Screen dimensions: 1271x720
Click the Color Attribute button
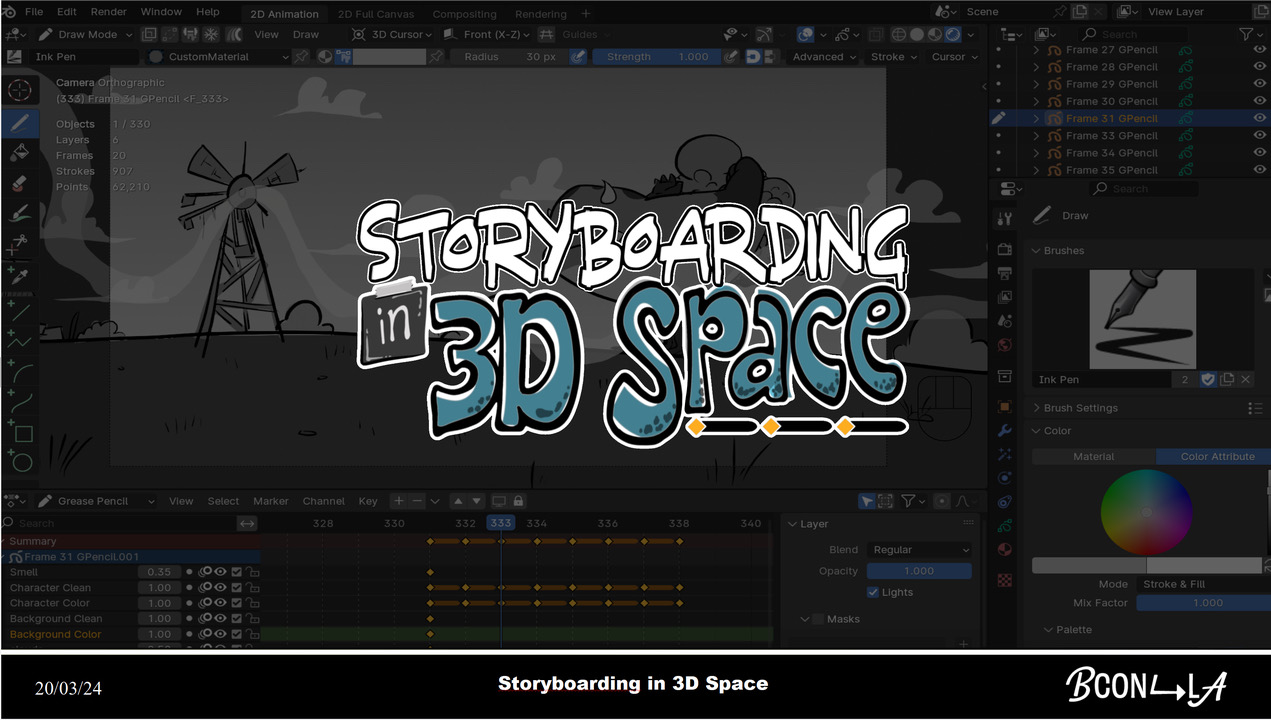pos(1216,456)
